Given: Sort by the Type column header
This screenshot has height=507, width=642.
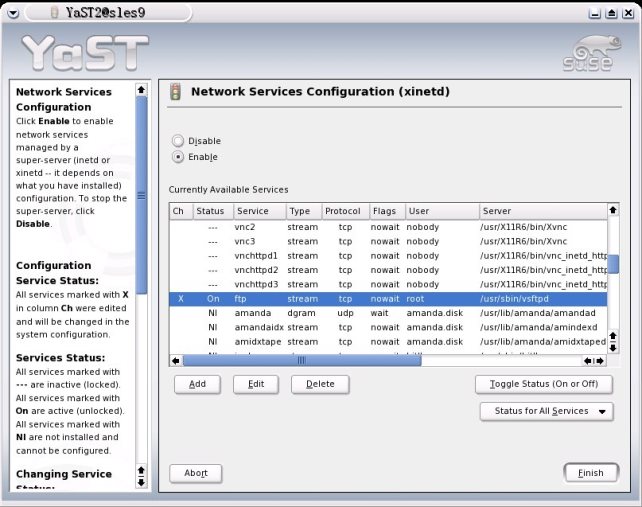Looking at the screenshot, I should [x=304, y=211].
